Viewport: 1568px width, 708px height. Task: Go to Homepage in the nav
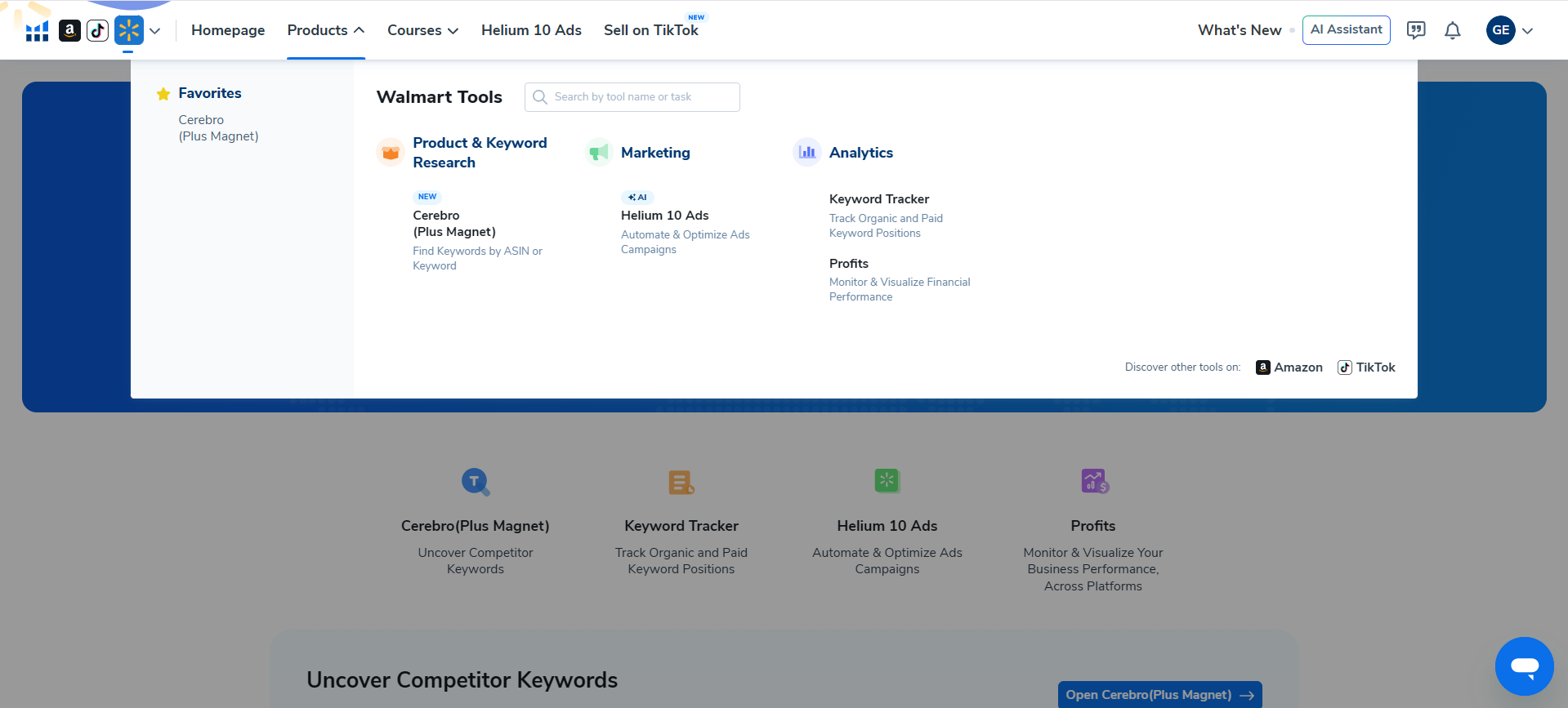pyautogui.click(x=228, y=30)
